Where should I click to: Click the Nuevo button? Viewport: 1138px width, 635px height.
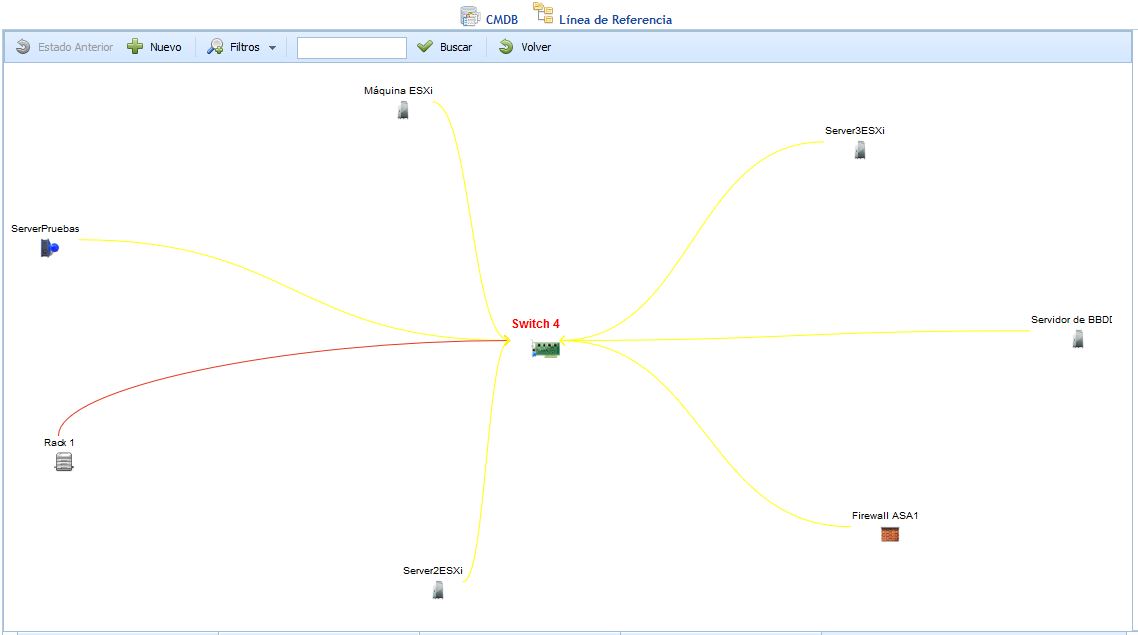click(x=155, y=47)
